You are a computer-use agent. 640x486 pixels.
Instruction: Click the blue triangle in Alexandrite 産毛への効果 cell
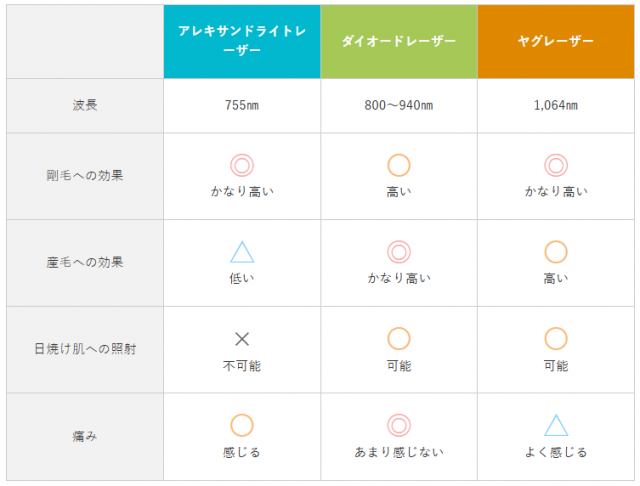coord(242,252)
